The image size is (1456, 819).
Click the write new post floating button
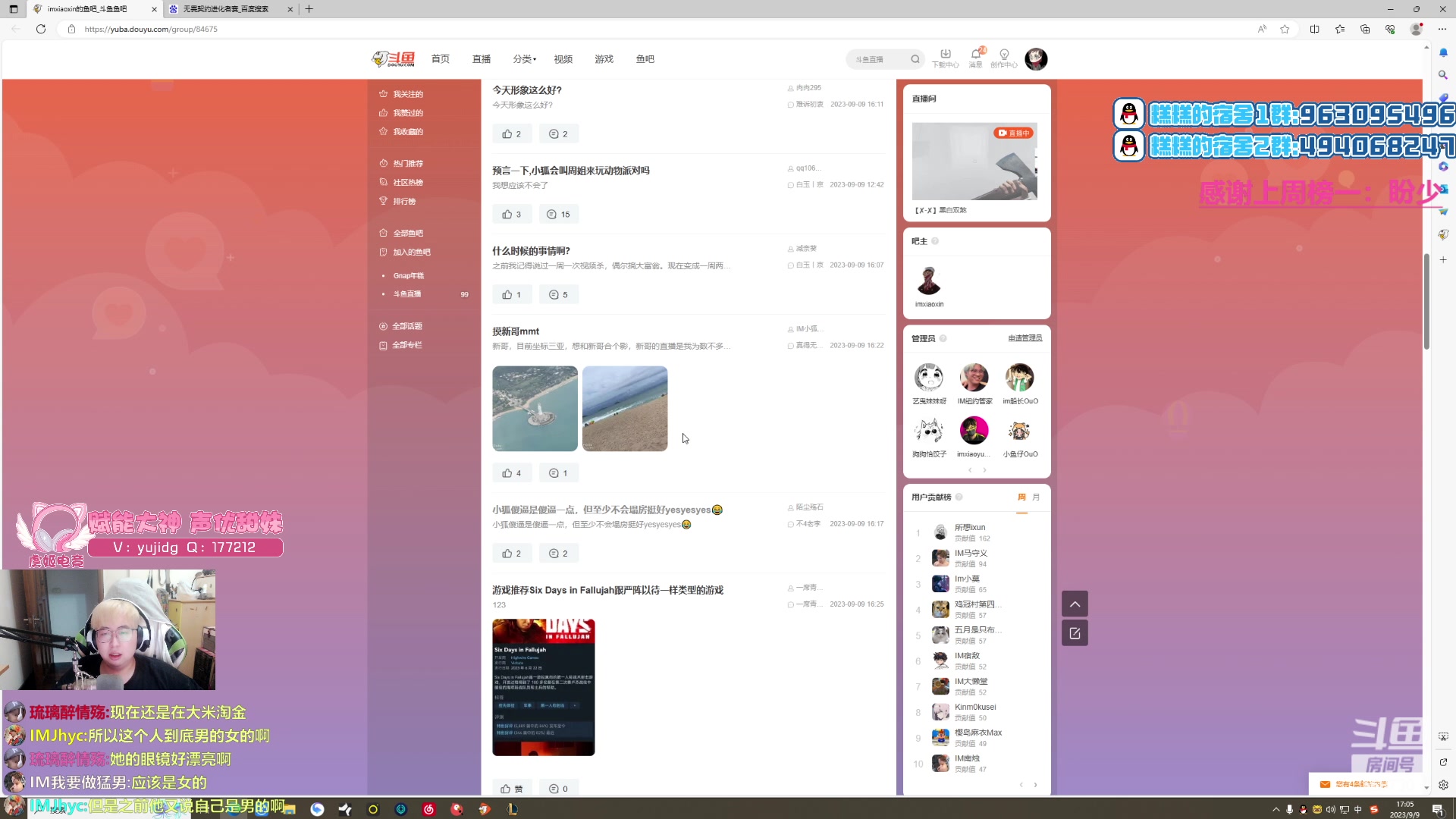(x=1075, y=633)
